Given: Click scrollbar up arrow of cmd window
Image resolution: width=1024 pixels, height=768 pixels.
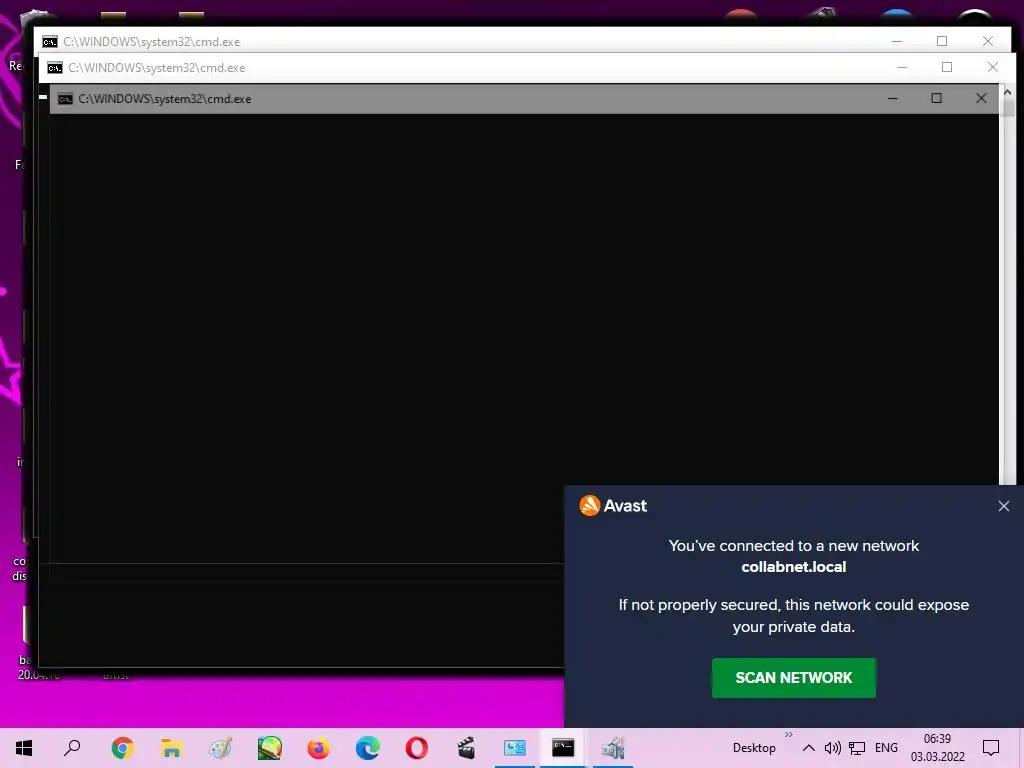Looking at the screenshot, I should click(1008, 93).
